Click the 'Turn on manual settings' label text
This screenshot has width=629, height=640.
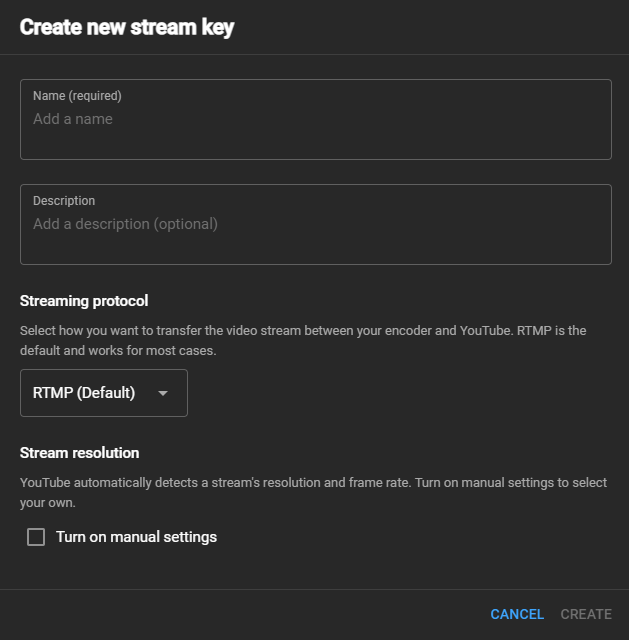136,537
